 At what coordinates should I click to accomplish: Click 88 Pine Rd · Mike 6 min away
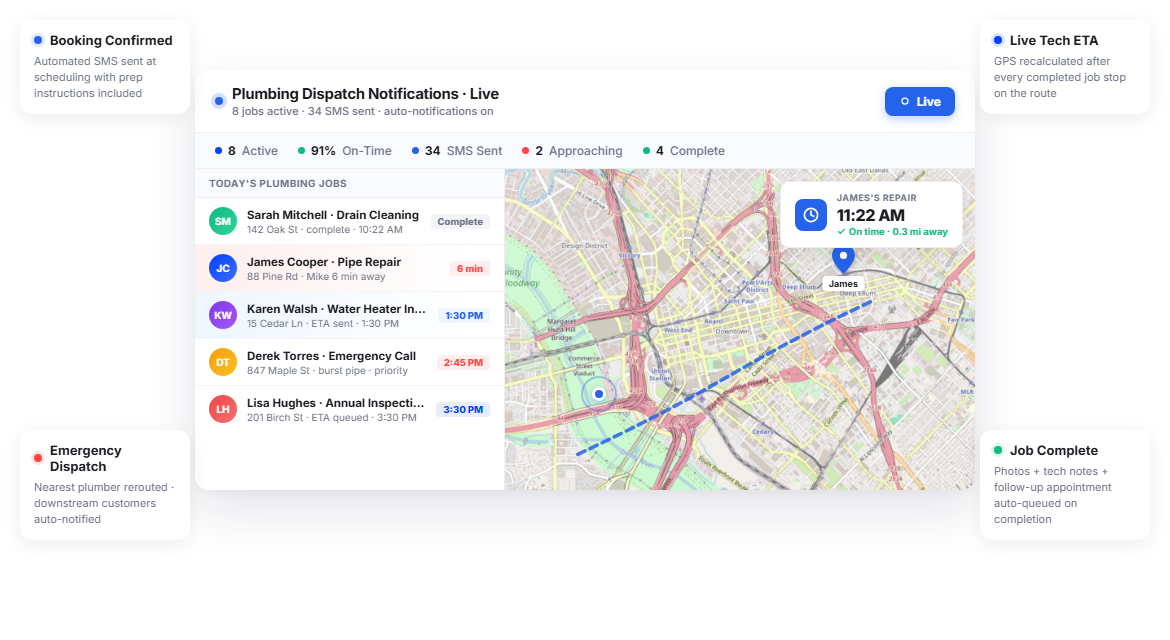(x=316, y=277)
